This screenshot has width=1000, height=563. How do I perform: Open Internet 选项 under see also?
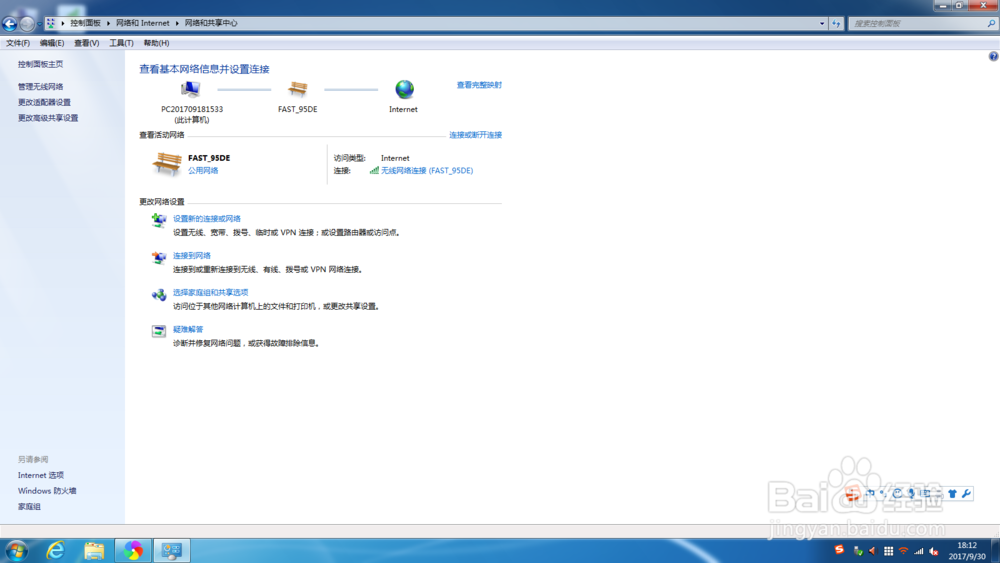pyautogui.click(x=41, y=475)
